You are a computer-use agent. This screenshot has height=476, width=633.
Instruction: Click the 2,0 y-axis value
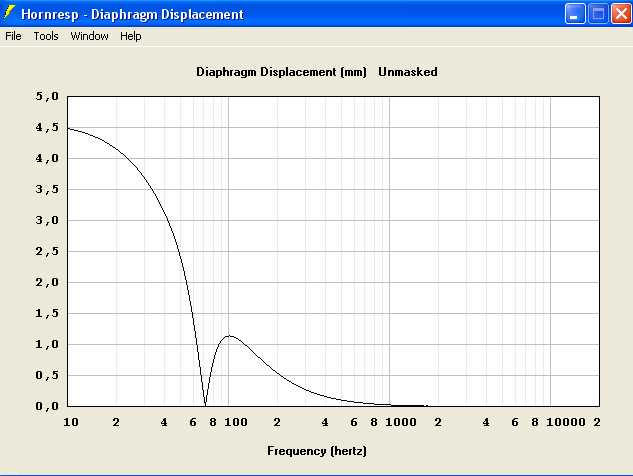(x=47, y=282)
